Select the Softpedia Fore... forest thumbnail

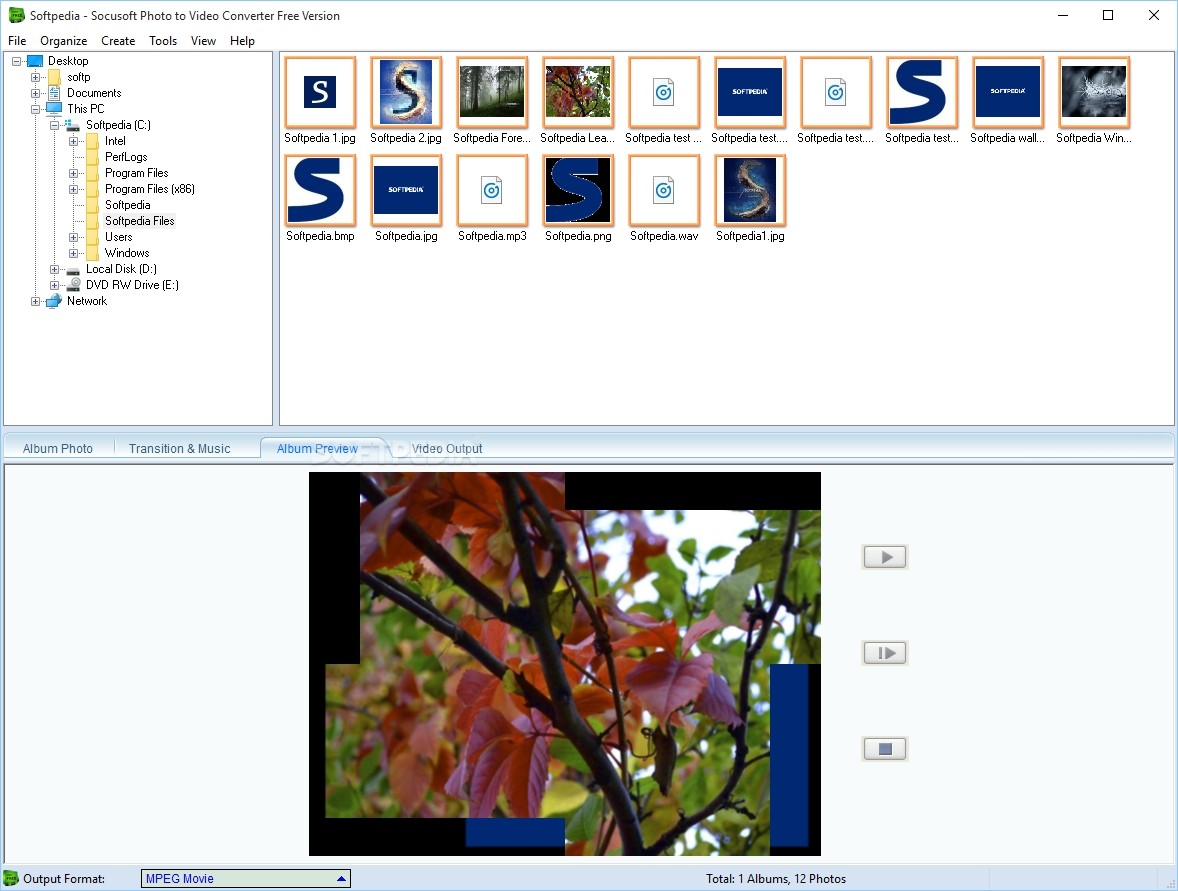coord(492,92)
